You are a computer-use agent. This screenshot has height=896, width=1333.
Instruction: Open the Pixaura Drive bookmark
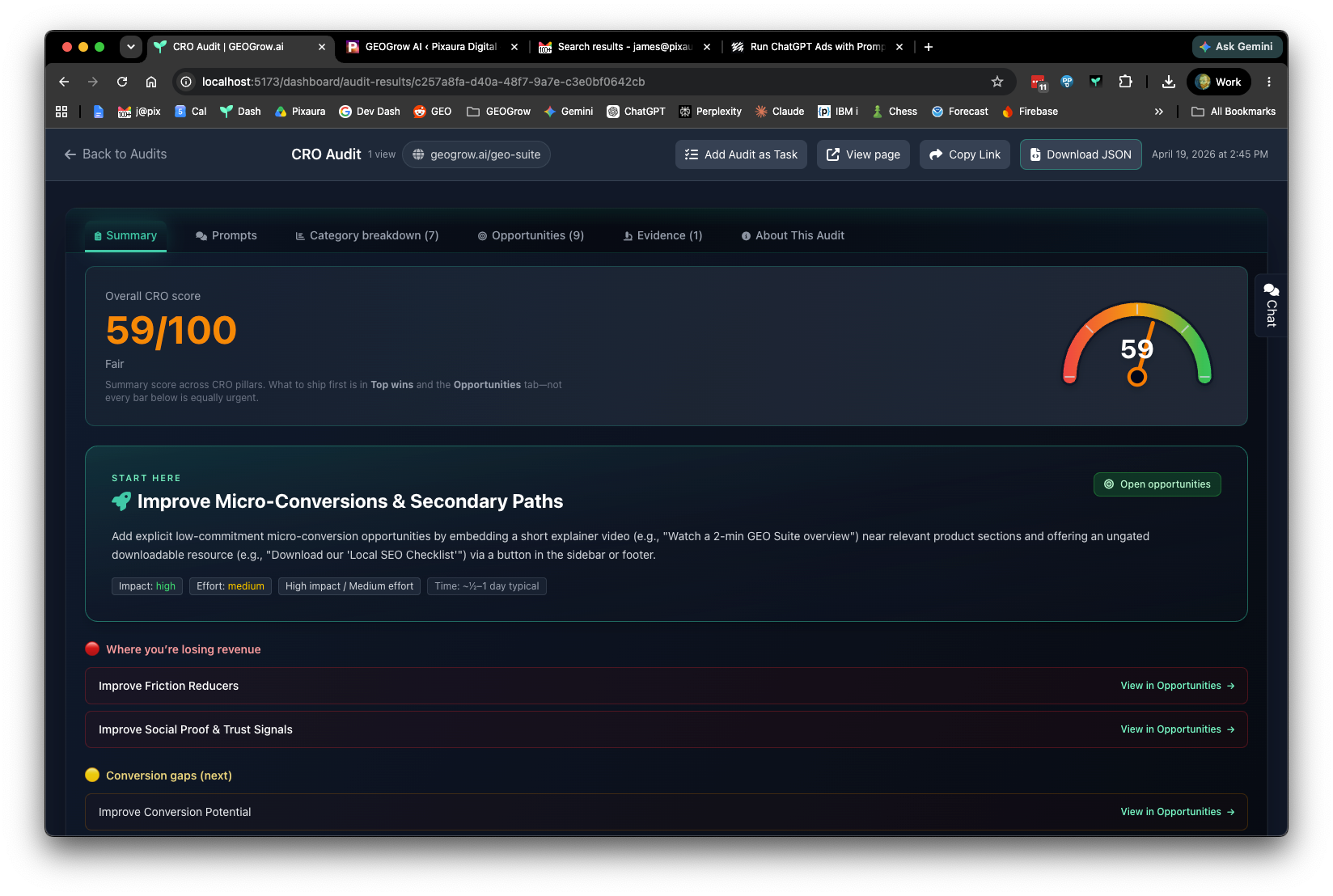[x=300, y=112]
